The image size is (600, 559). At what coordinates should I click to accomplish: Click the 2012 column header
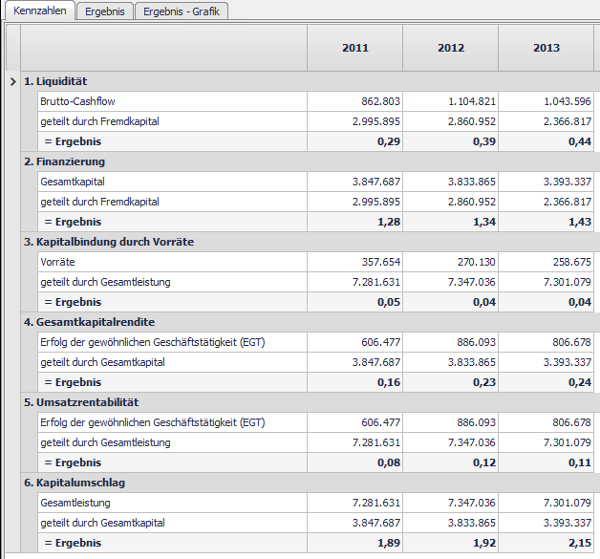451,48
